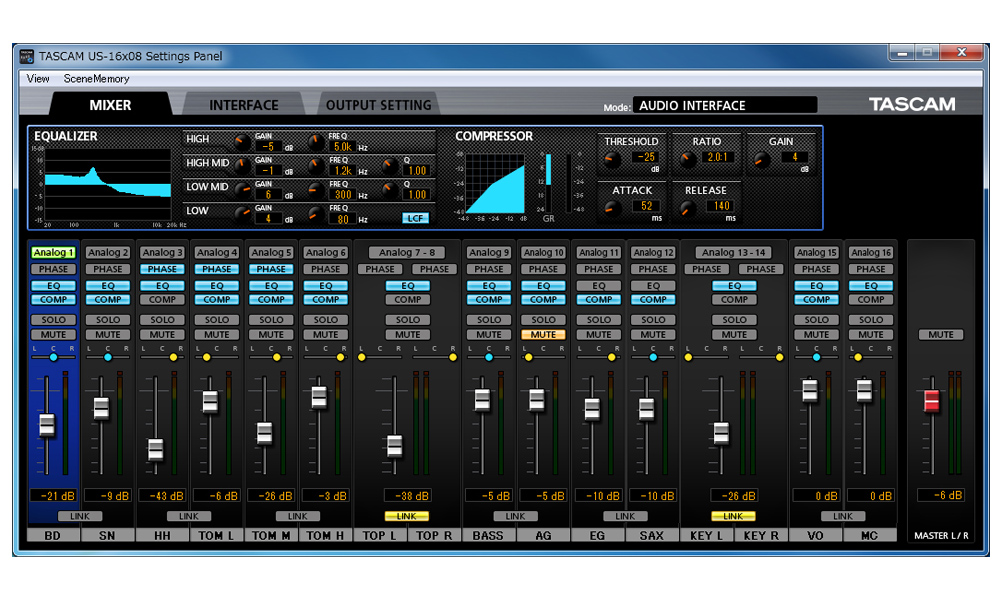Click the compressor THRESHOLD knob

(x=612, y=160)
